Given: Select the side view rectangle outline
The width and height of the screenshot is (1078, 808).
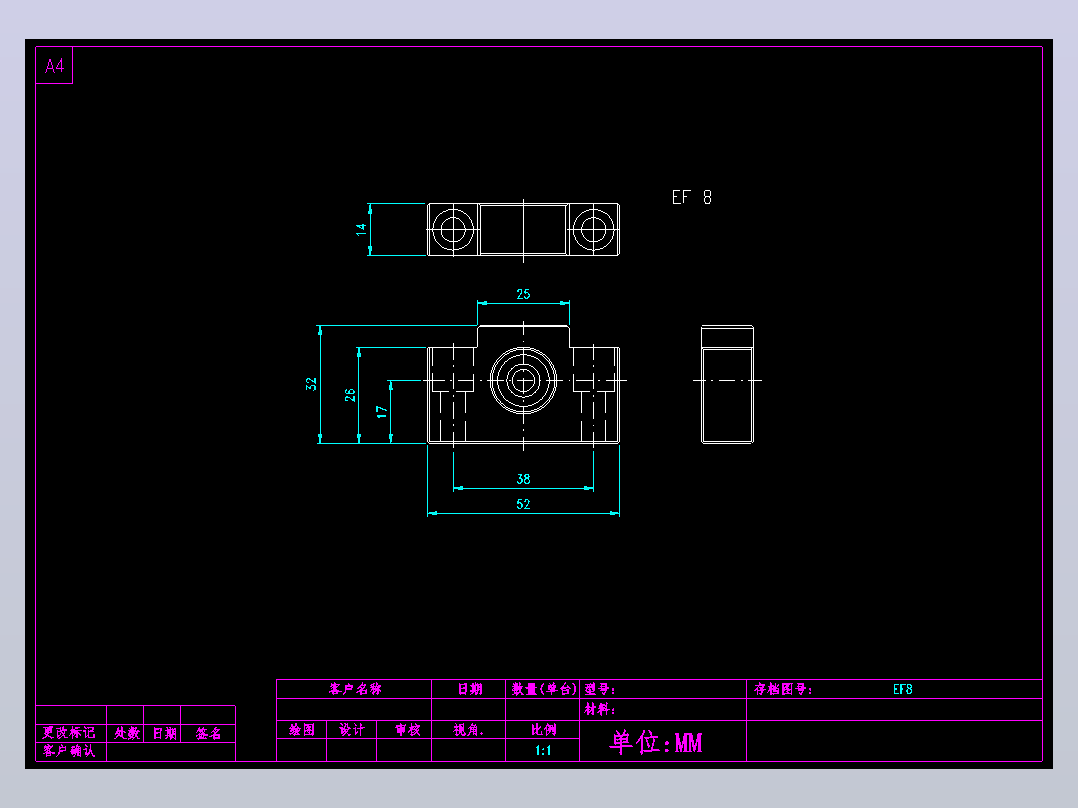Looking at the screenshot, I should (727, 384).
